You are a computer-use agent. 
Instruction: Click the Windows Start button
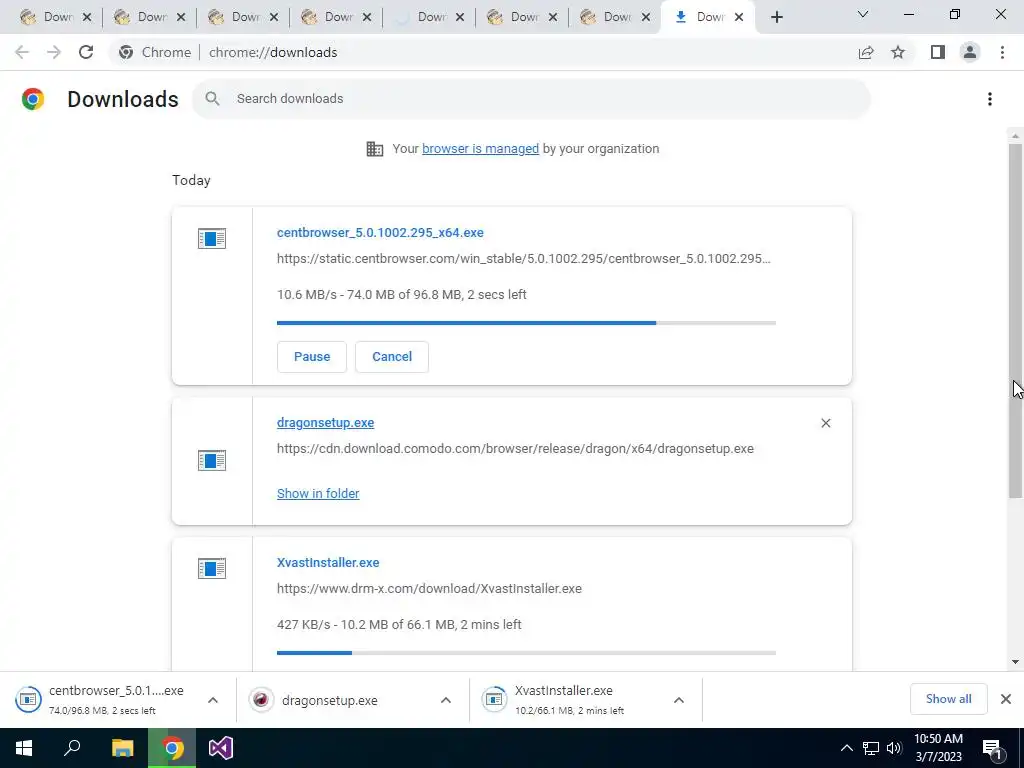(x=24, y=748)
